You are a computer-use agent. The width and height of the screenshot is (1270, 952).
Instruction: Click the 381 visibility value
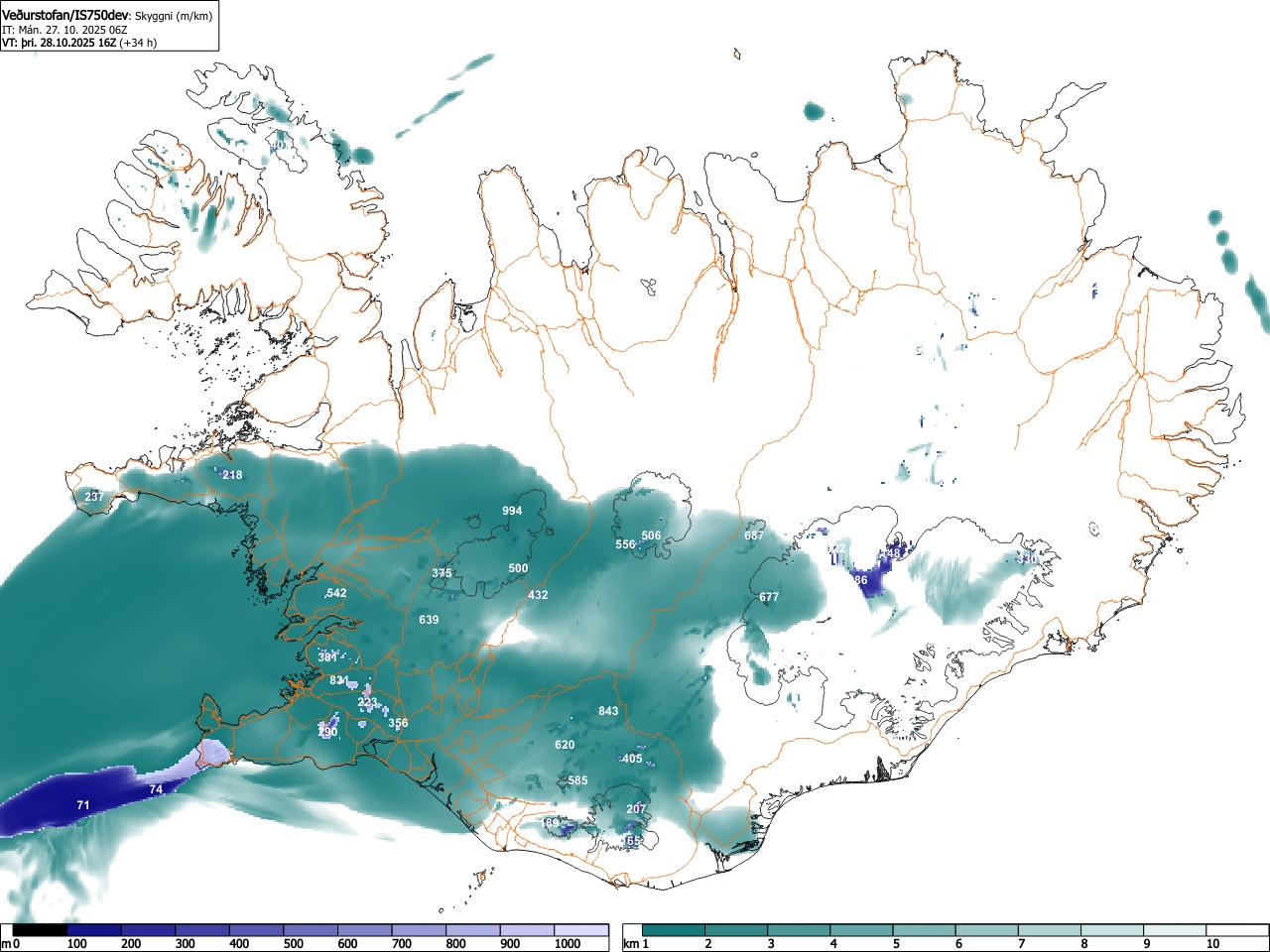click(327, 657)
